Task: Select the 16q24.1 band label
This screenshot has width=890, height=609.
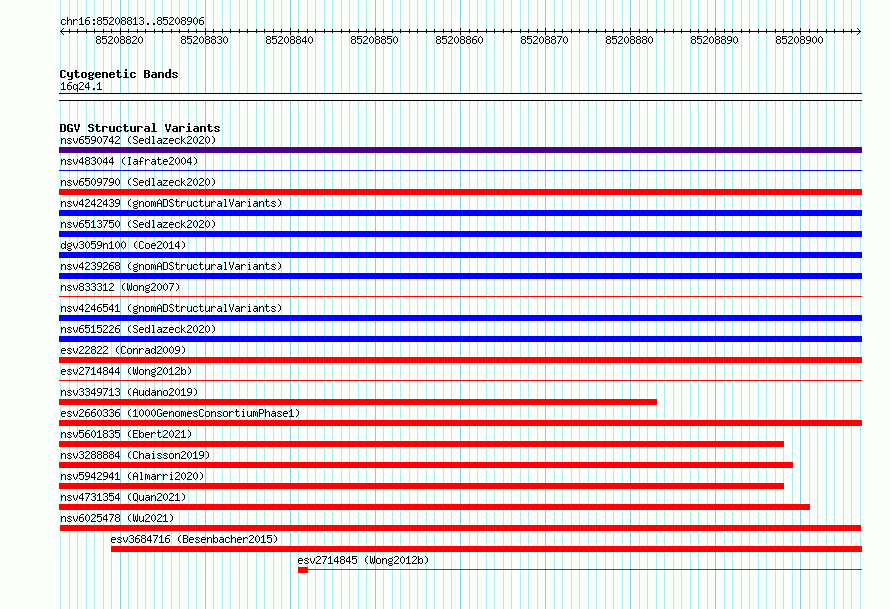Action: point(81,86)
